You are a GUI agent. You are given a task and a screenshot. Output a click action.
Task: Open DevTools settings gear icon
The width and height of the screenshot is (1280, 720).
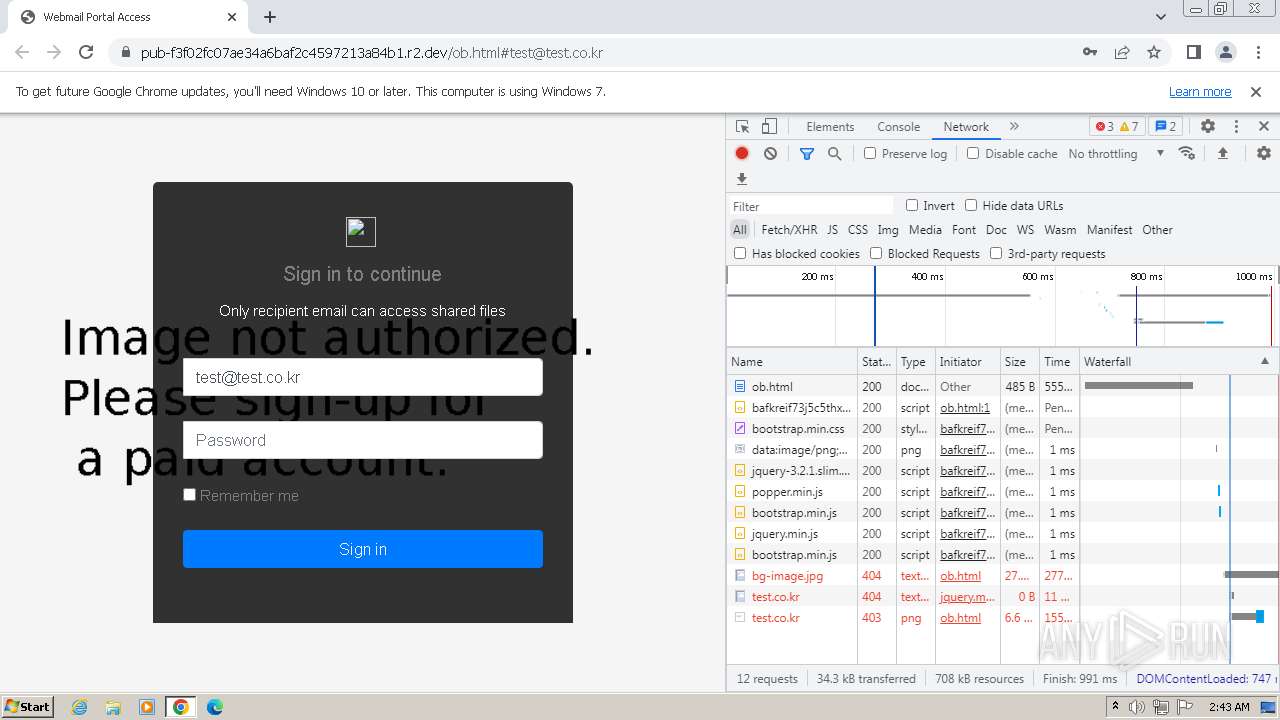point(1208,127)
